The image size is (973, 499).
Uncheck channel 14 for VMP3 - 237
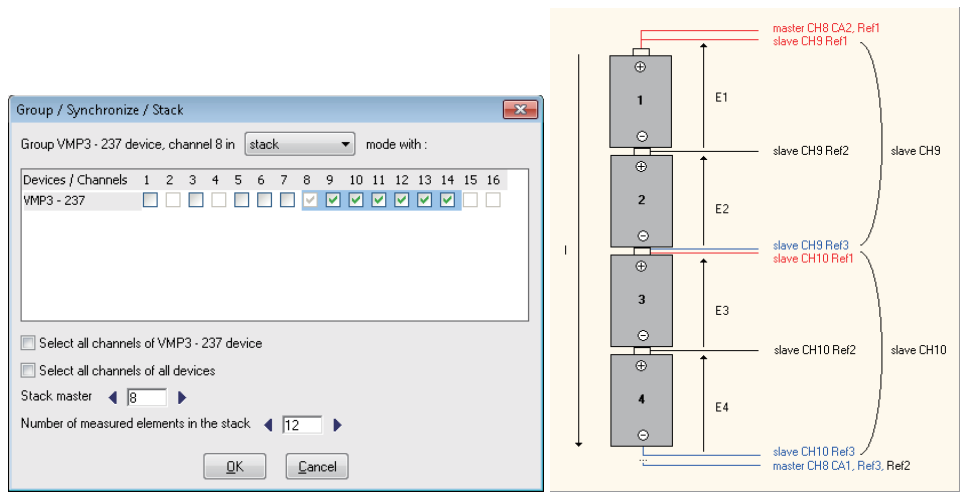point(447,200)
